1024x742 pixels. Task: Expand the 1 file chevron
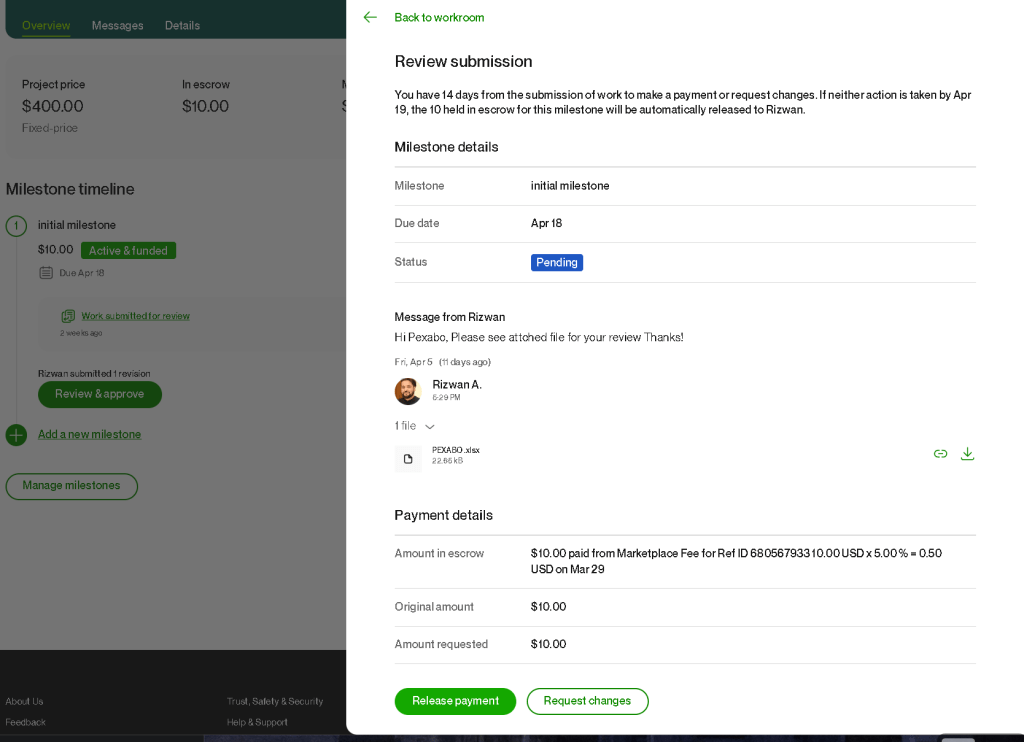click(430, 427)
